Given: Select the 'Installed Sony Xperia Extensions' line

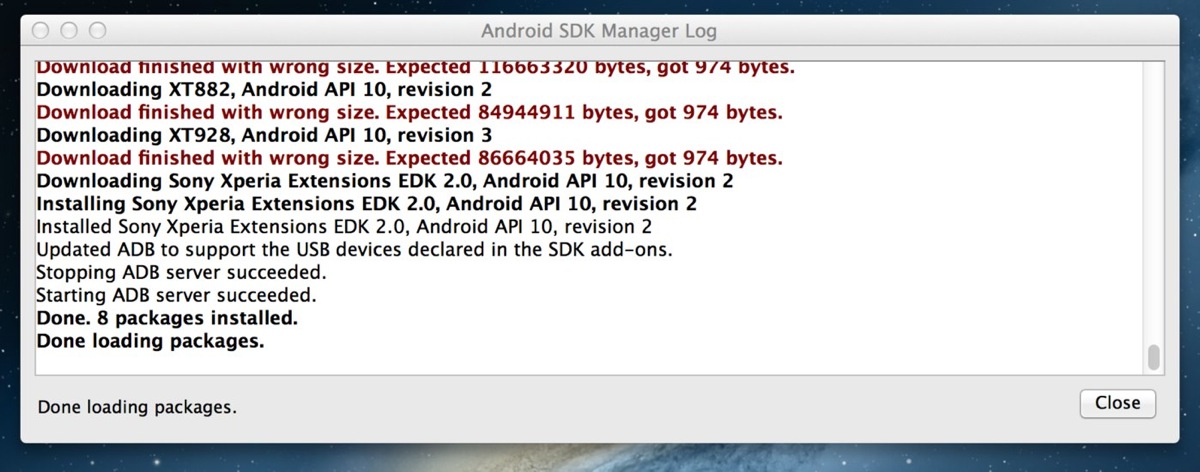Looking at the screenshot, I should [x=344, y=227].
